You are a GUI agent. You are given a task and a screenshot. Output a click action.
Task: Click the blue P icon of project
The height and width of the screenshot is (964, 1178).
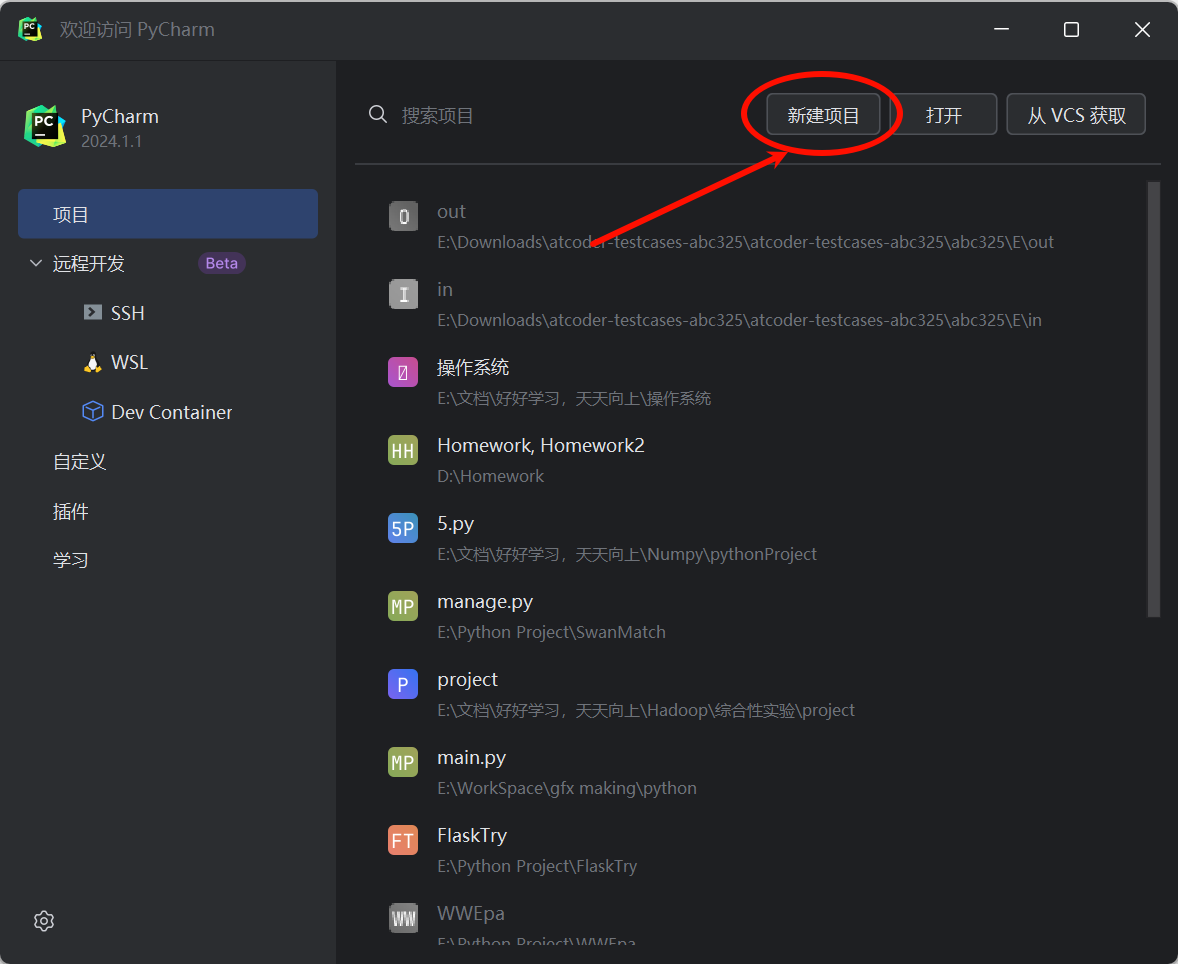[403, 684]
